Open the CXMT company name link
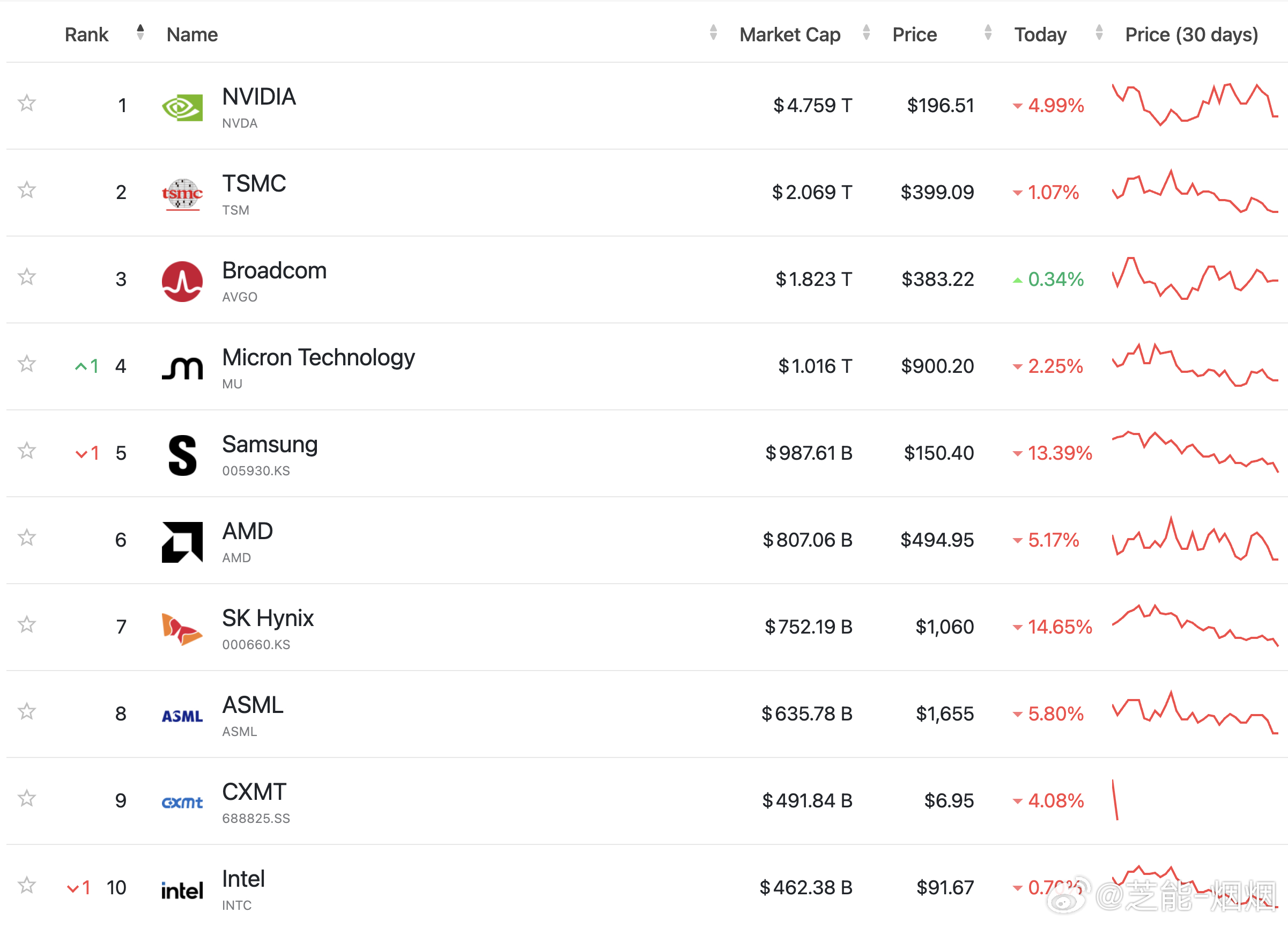This screenshot has height=927, width=1288. (x=254, y=792)
